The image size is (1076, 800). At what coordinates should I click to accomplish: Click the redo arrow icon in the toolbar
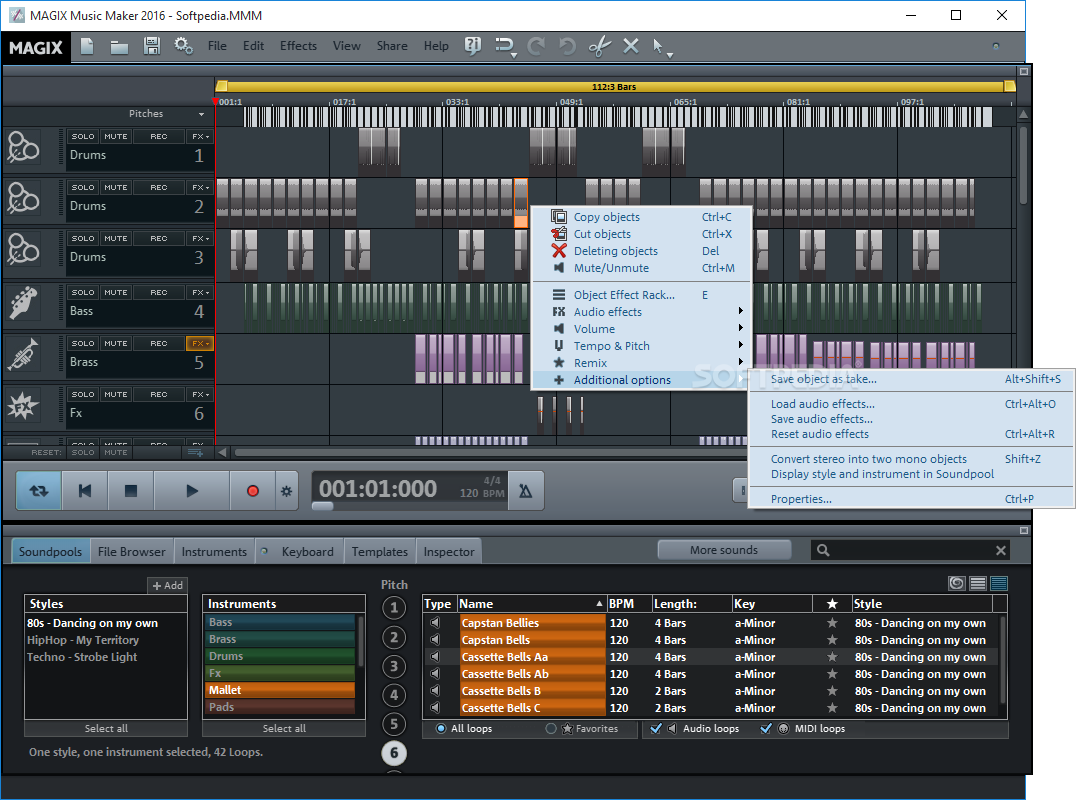pyautogui.click(x=536, y=46)
